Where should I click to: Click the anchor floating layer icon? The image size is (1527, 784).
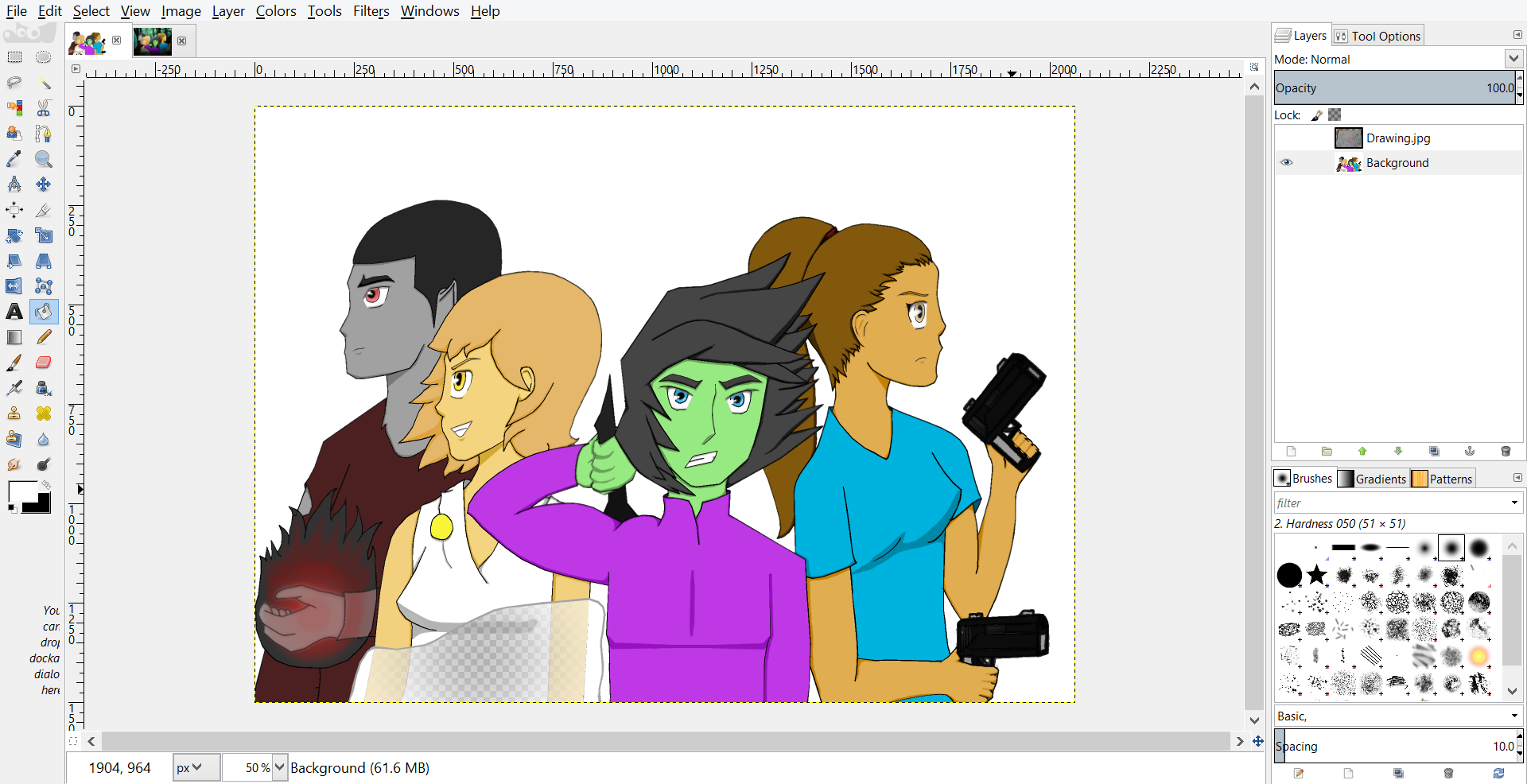[x=1470, y=451]
